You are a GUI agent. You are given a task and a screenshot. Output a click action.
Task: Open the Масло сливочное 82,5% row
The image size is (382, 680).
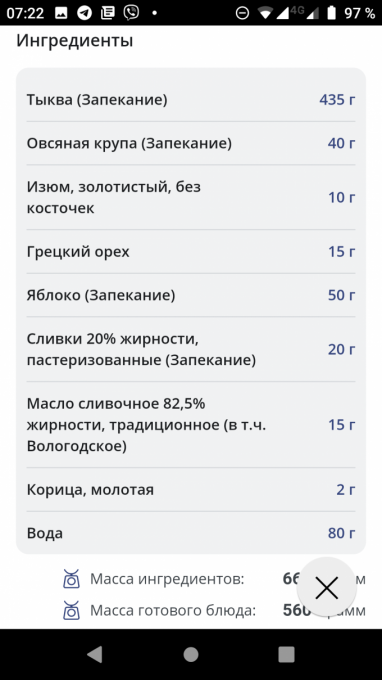[191, 425]
